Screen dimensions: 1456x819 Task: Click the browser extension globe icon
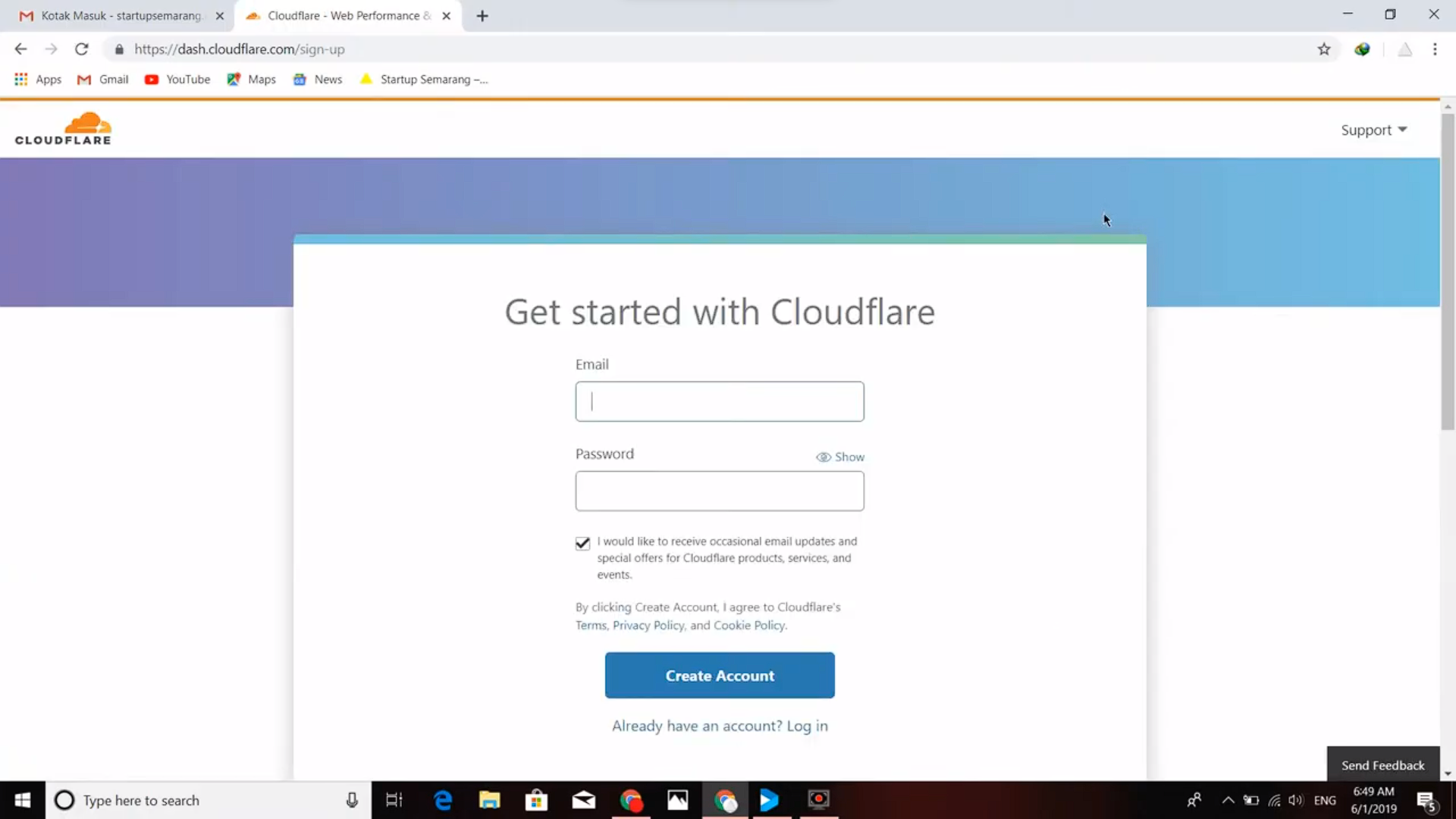(x=1363, y=49)
